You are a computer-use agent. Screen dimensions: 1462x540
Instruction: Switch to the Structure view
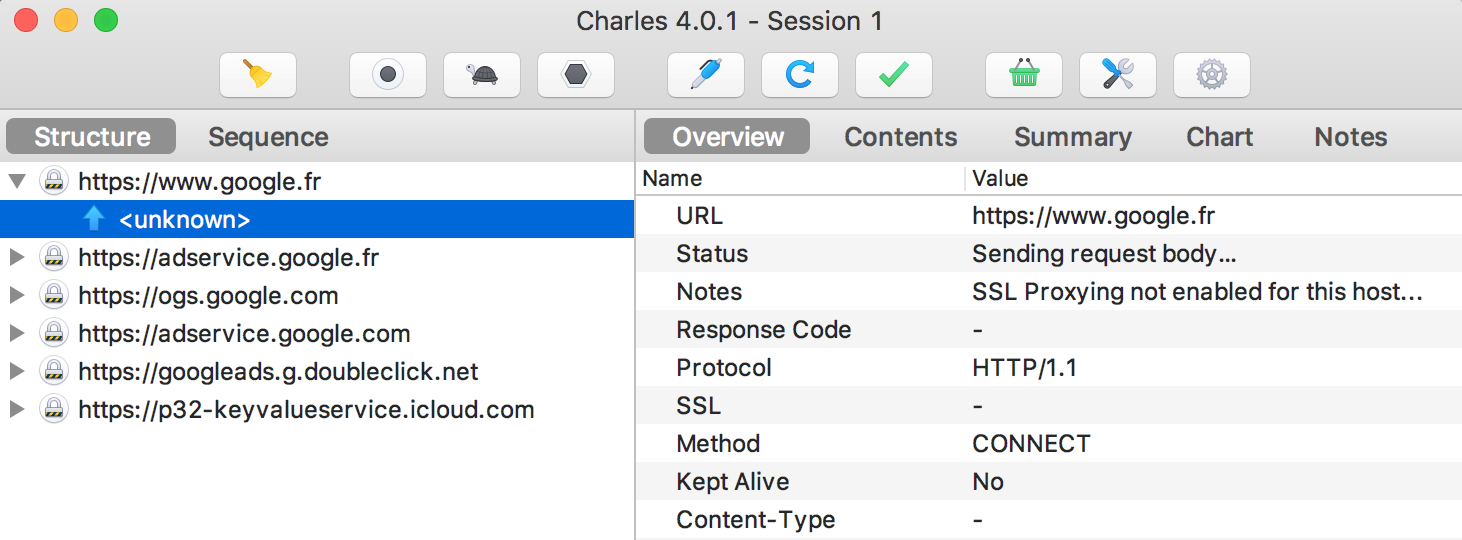(x=92, y=137)
